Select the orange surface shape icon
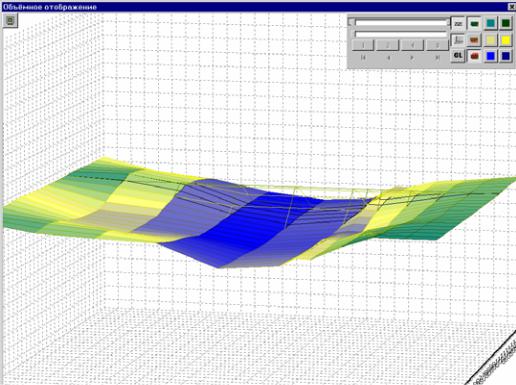Image resolution: width=516 pixels, height=385 pixels. (474, 40)
